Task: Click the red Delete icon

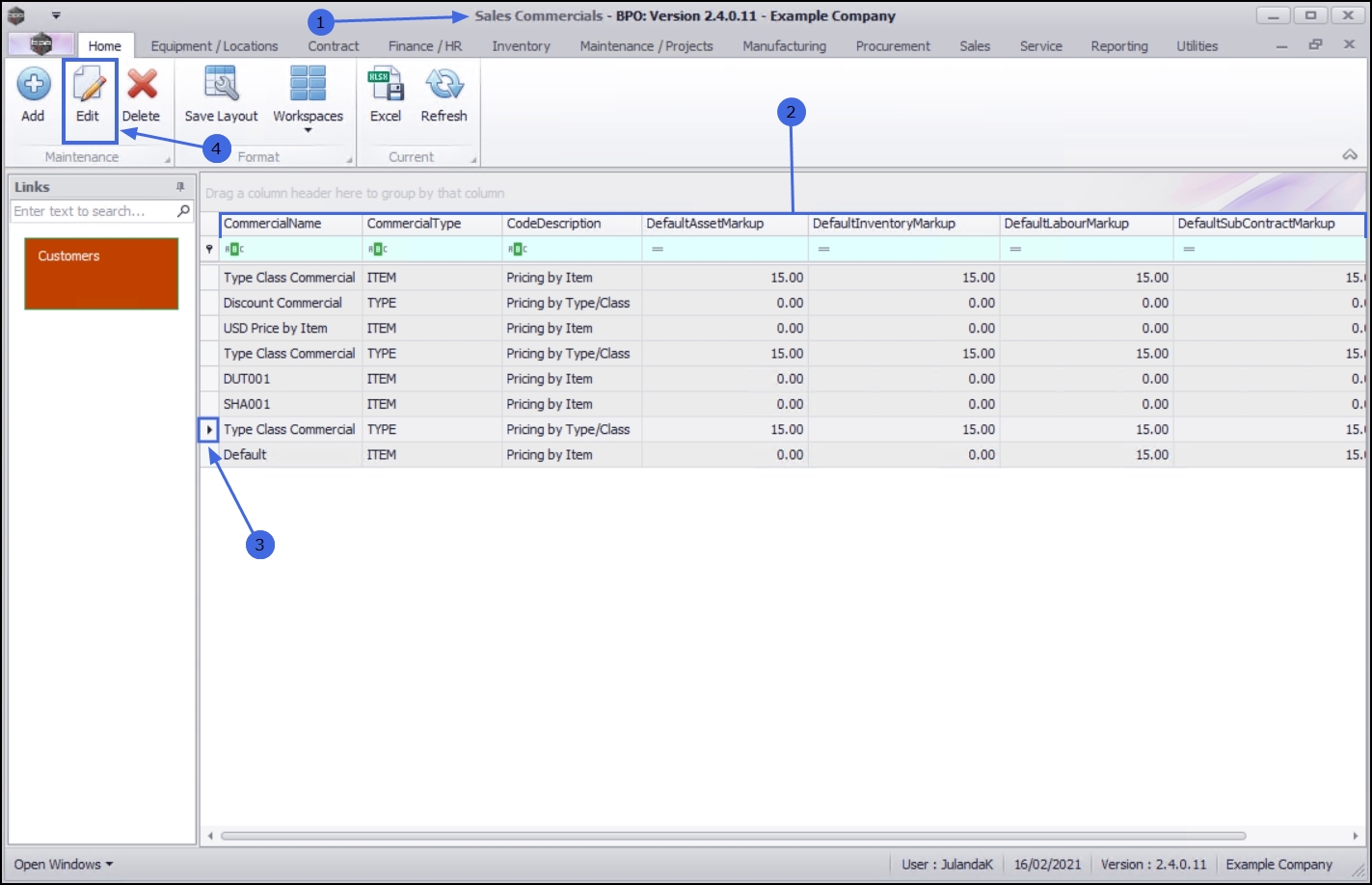Action: click(x=142, y=85)
